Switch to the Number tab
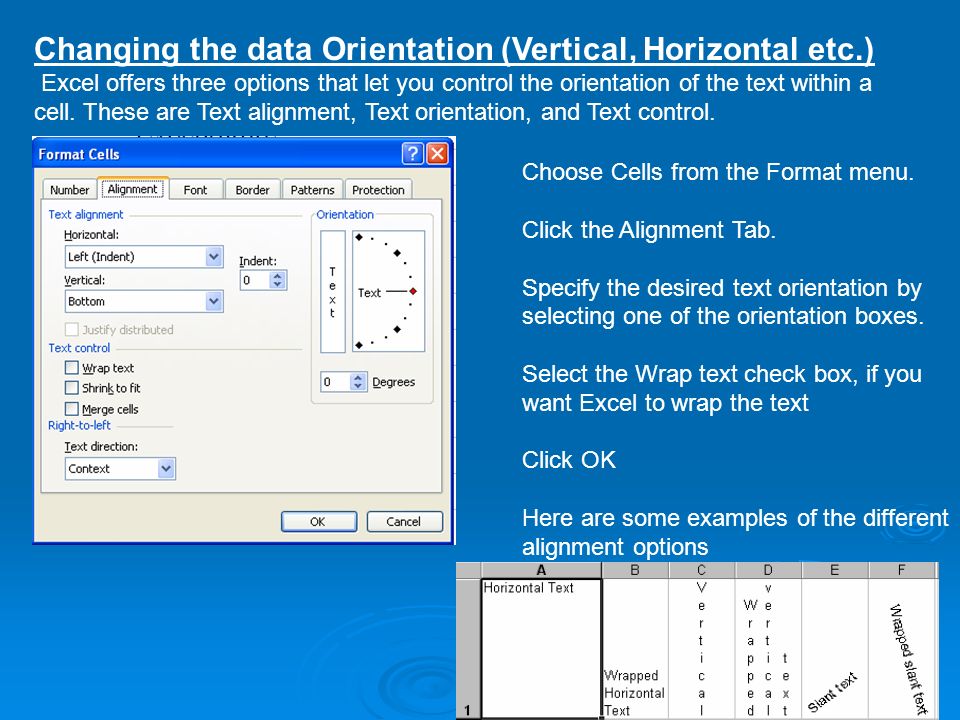The image size is (960, 720). [x=69, y=190]
